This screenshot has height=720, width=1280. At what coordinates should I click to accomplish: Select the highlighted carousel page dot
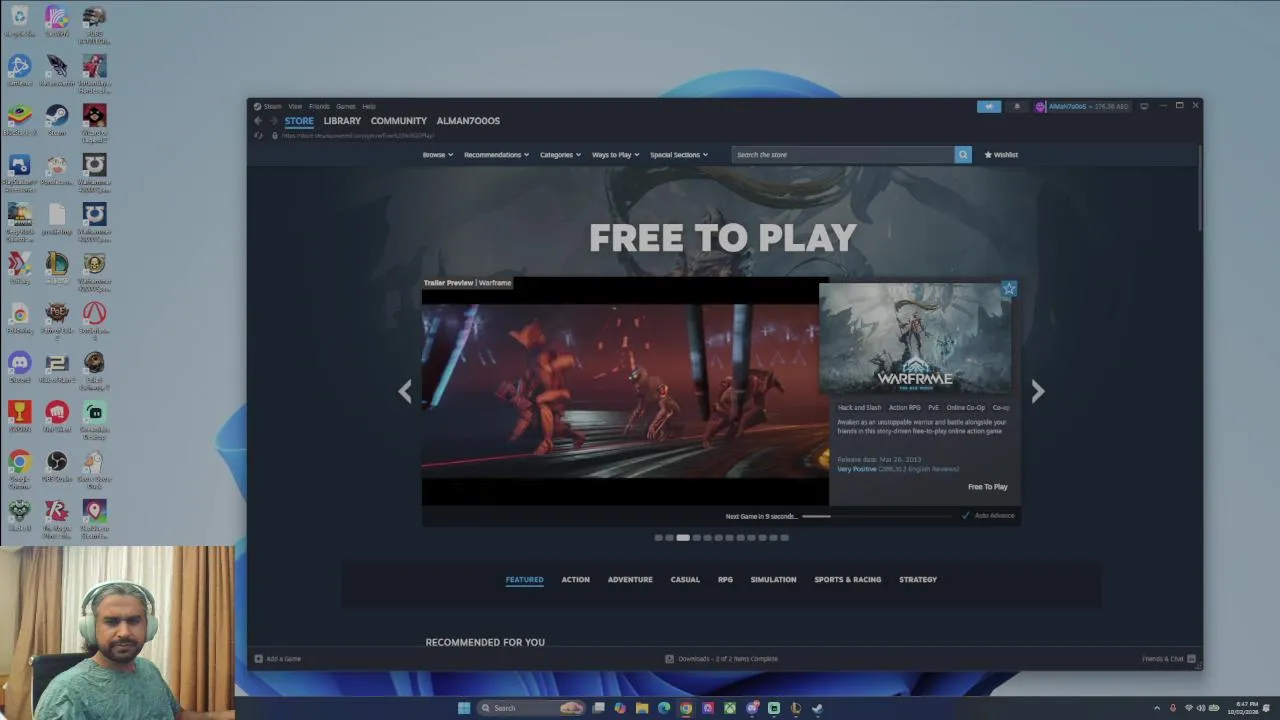(683, 538)
